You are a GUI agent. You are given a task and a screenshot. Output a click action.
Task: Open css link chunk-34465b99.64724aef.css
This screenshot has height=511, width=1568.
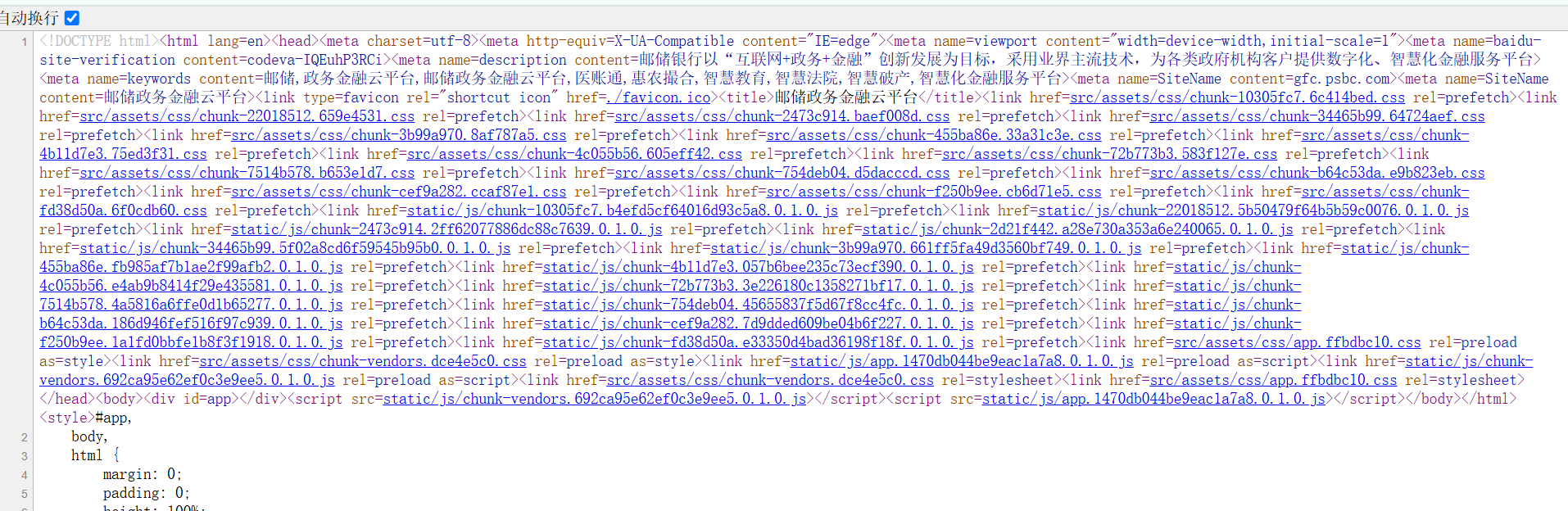[1317, 116]
